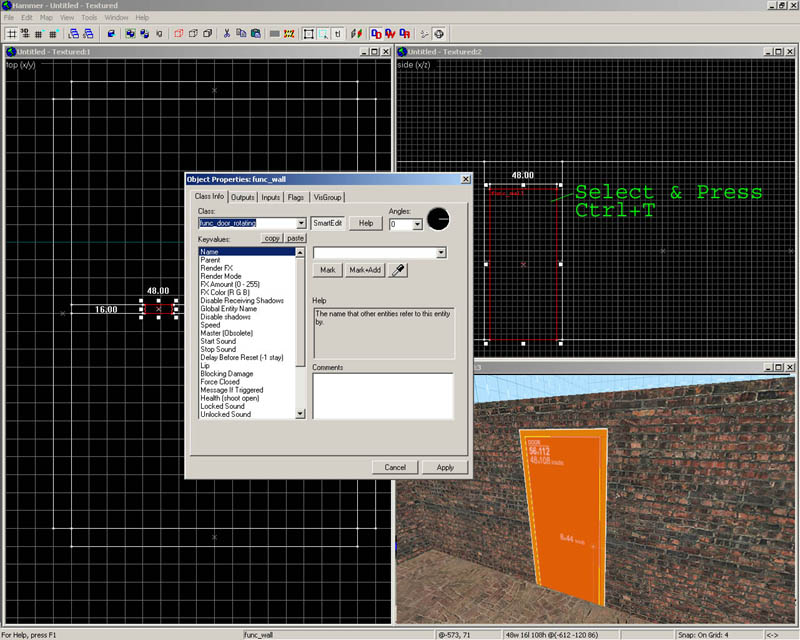Click the Smaller Grid toolbar icon

point(39,34)
